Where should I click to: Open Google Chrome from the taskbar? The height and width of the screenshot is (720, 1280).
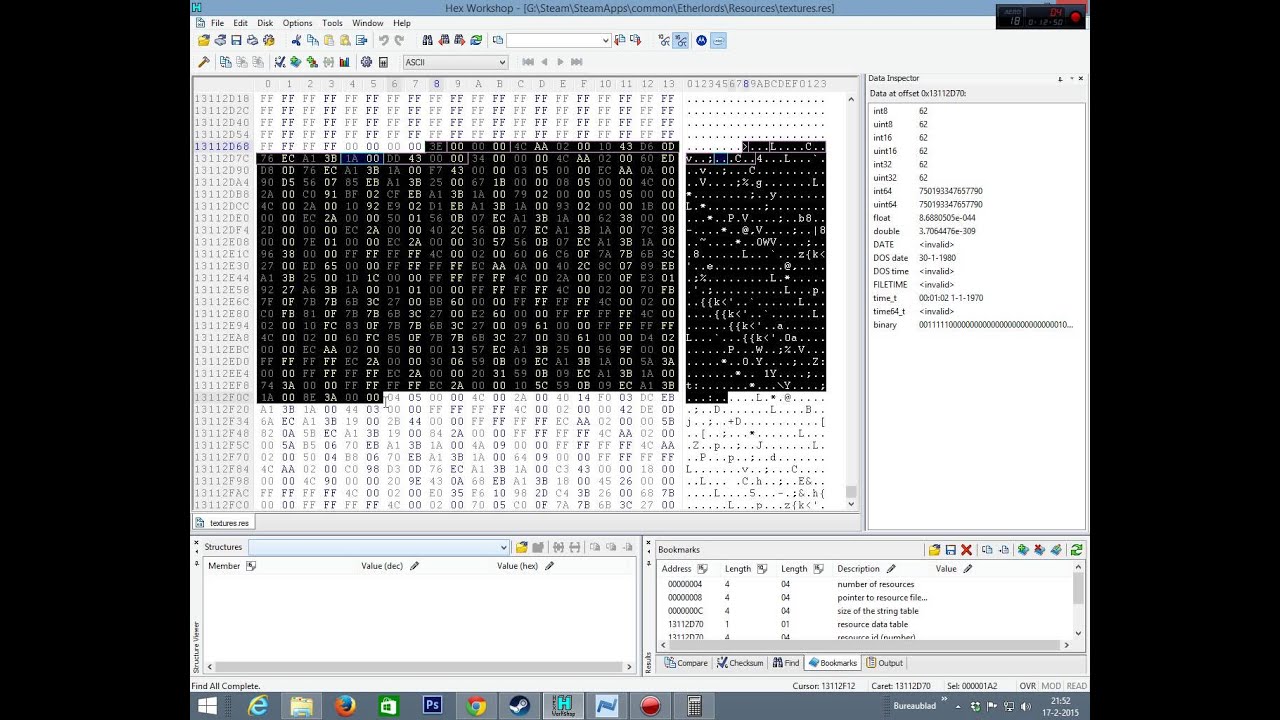(475, 706)
